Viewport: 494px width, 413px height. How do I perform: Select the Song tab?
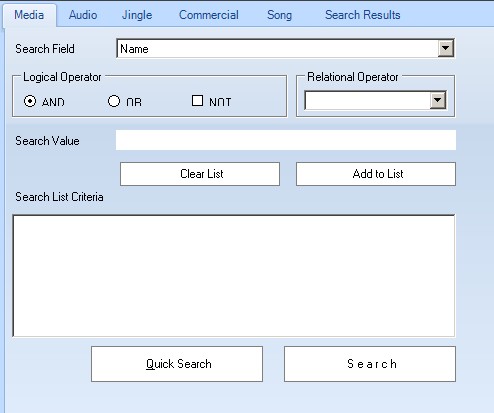point(279,15)
